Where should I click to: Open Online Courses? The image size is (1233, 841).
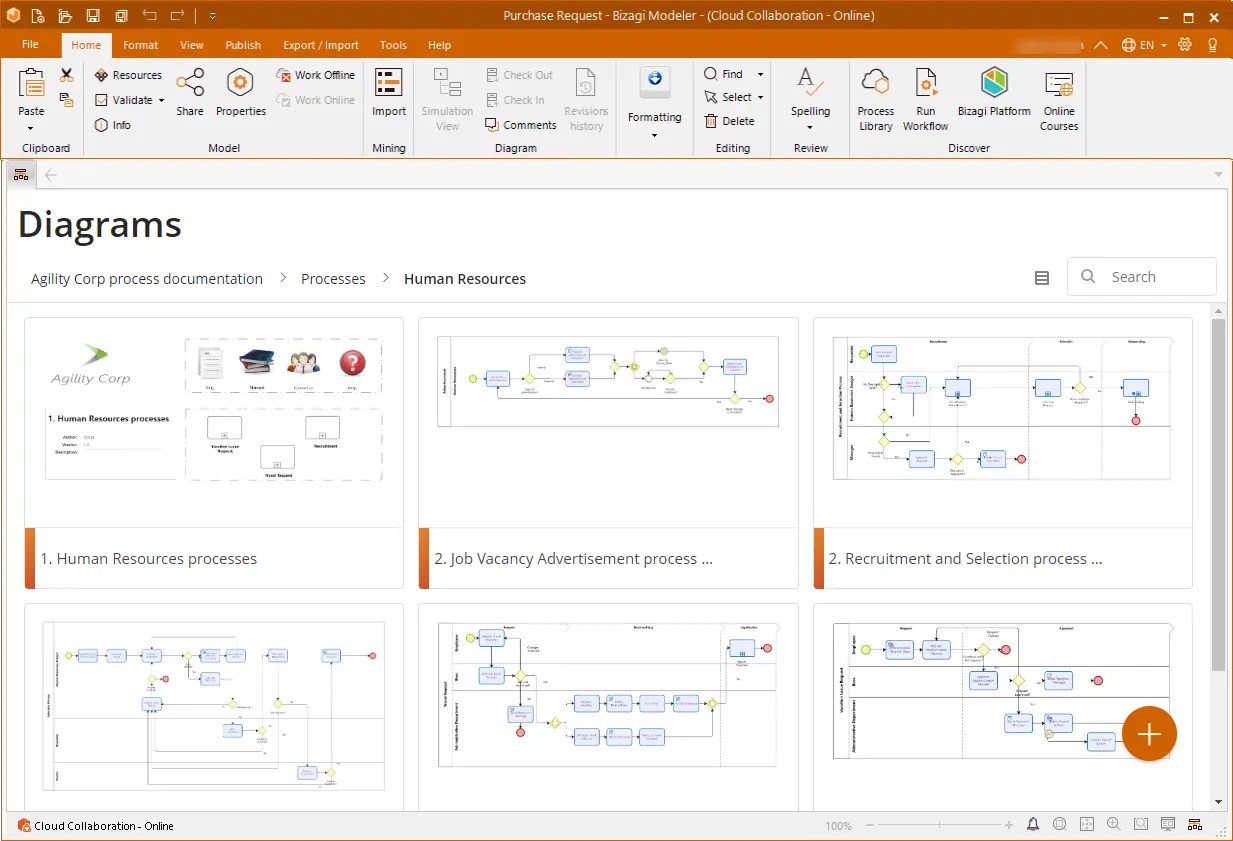tap(1059, 99)
